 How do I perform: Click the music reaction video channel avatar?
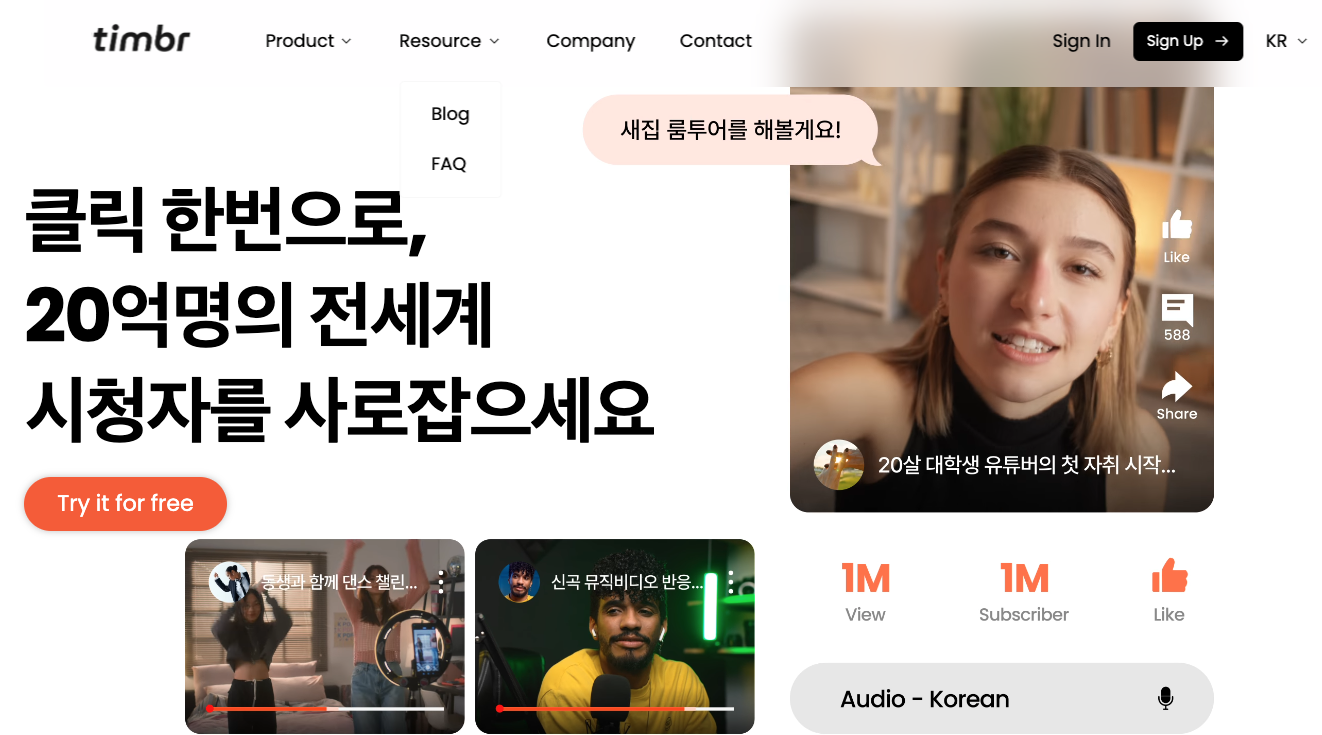pos(520,582)
